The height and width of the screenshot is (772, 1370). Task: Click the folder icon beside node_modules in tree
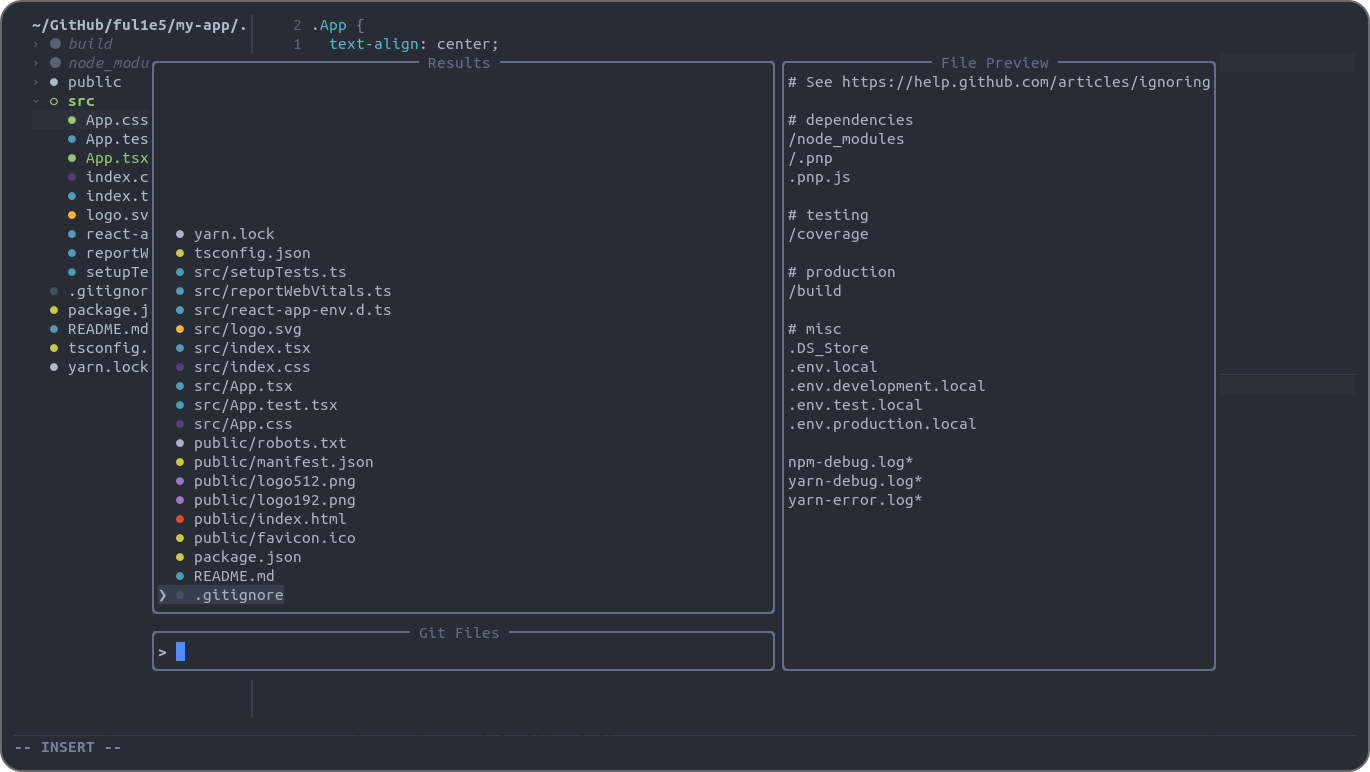click(x=55, y=63)
